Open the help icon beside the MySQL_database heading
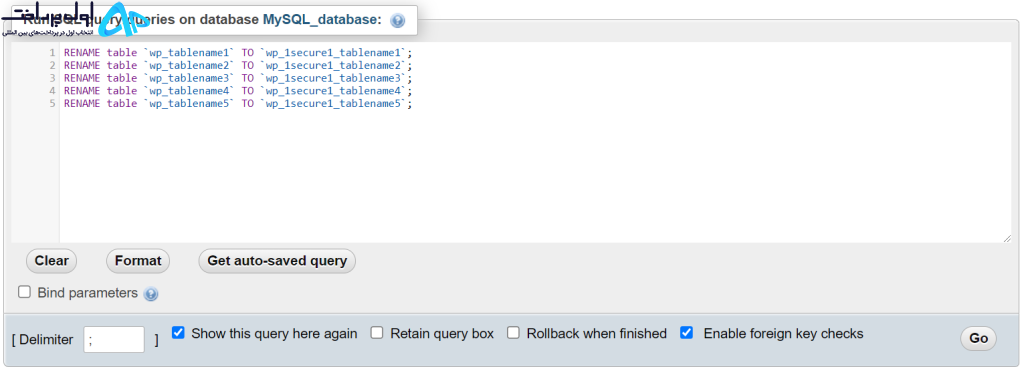The width and height of the screenshot is (1024, 373). [x=397, y=20]
